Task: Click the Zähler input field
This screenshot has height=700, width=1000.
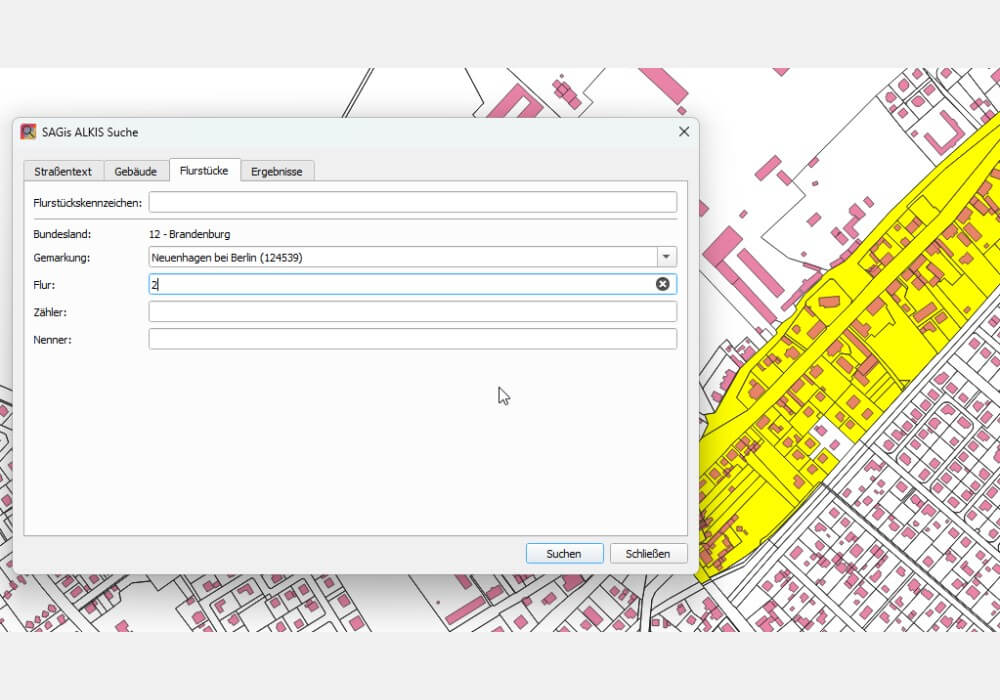Action: coord(413,312)
